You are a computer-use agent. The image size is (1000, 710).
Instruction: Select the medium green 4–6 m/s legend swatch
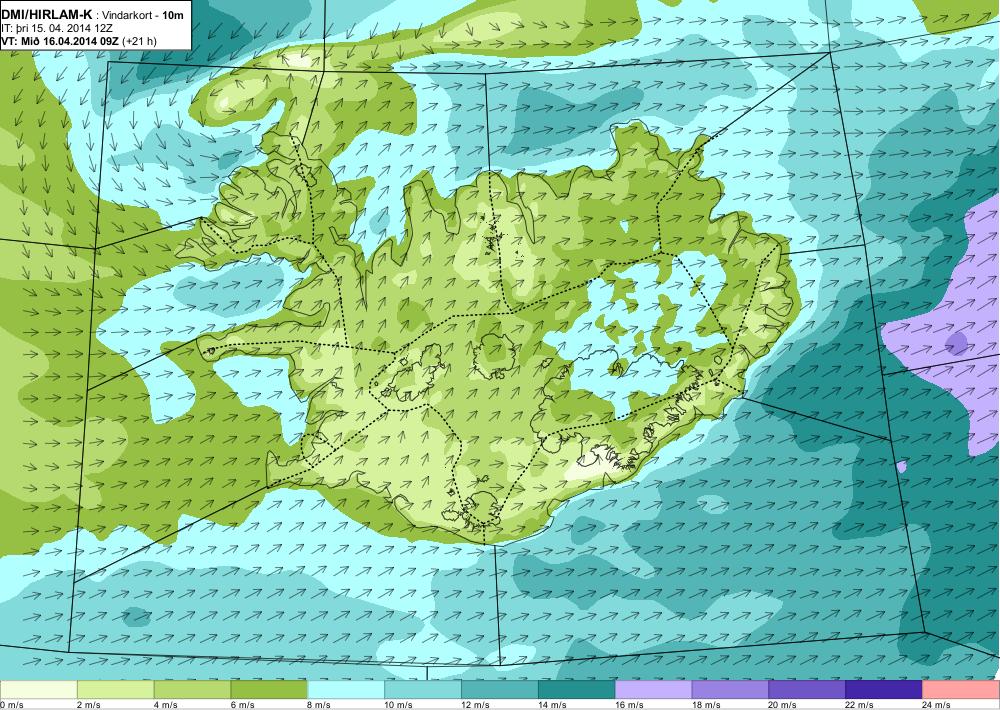[x=192, y=690]
